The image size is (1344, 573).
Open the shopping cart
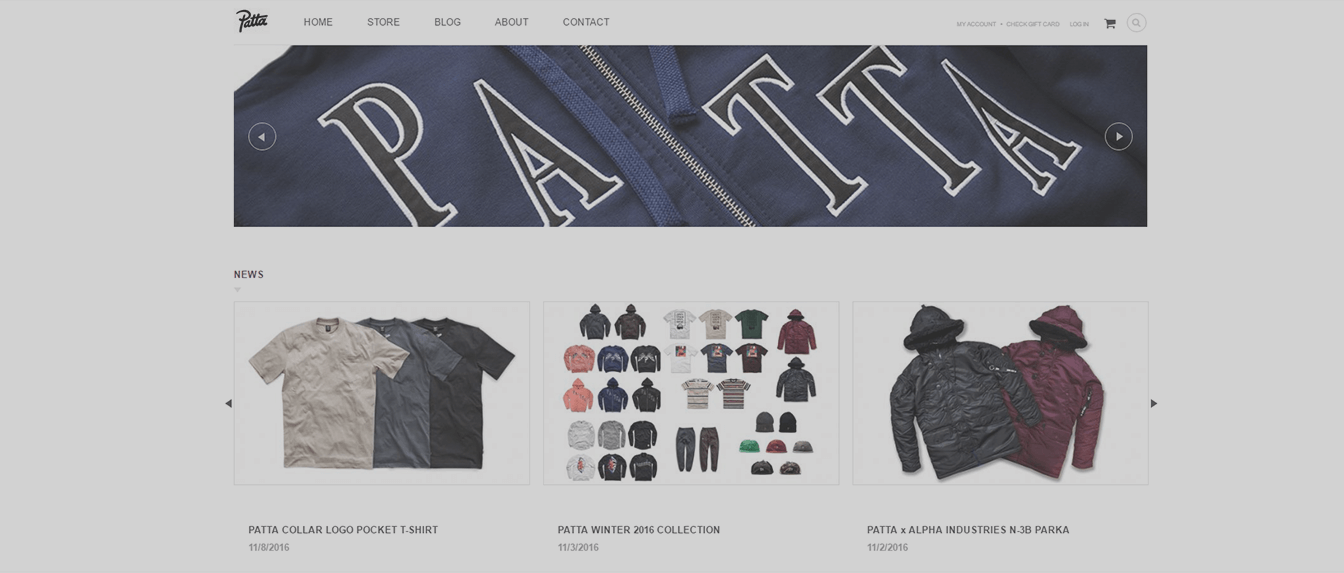coord(1109,23)
